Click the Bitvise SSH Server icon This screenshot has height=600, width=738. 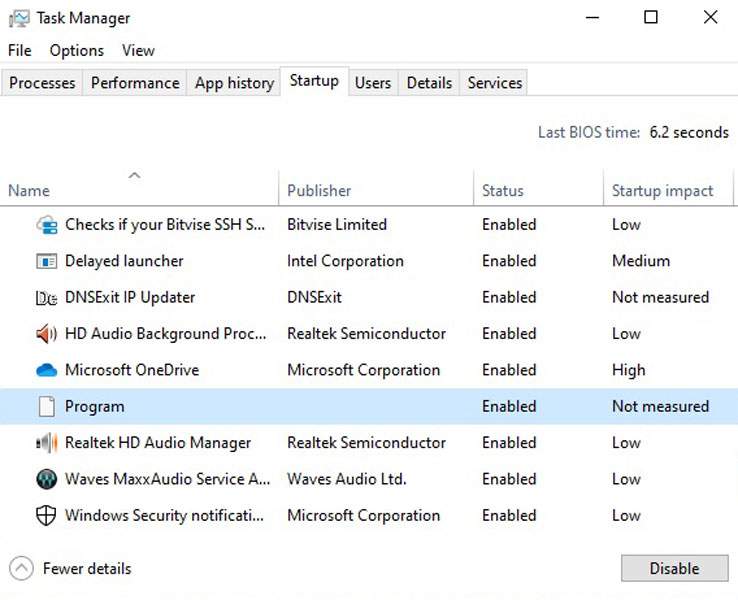[47, 225]
